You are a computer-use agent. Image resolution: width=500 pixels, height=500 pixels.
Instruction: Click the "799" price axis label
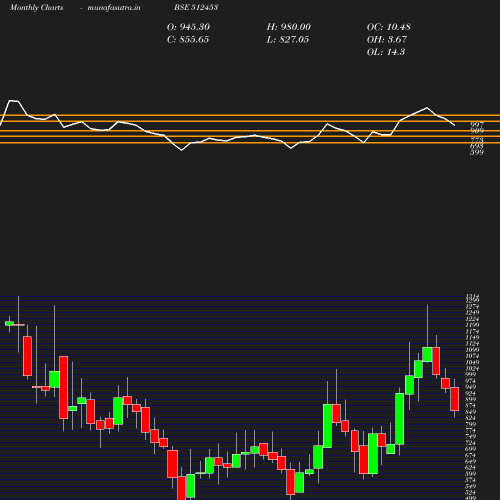tap(472, 425)
